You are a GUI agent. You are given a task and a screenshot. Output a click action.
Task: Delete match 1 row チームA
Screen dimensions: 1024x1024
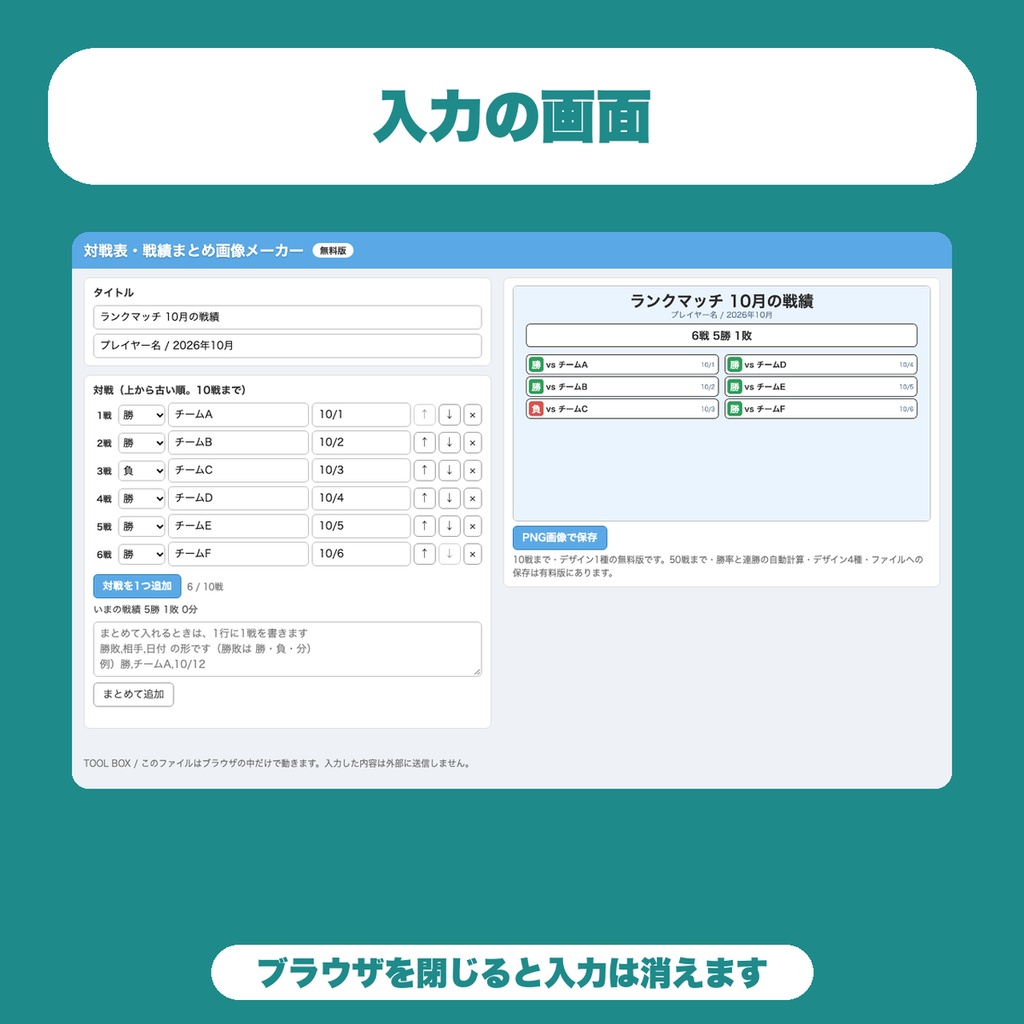473,415
